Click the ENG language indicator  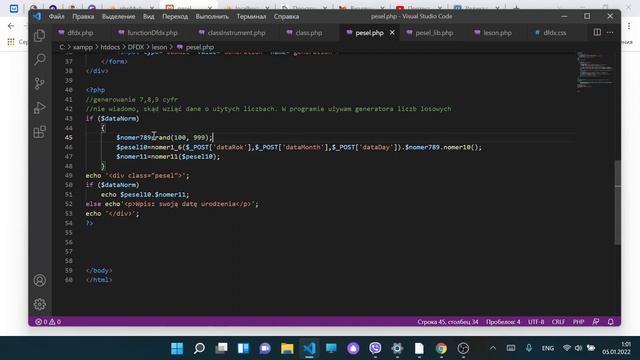[x=548, y=348]
